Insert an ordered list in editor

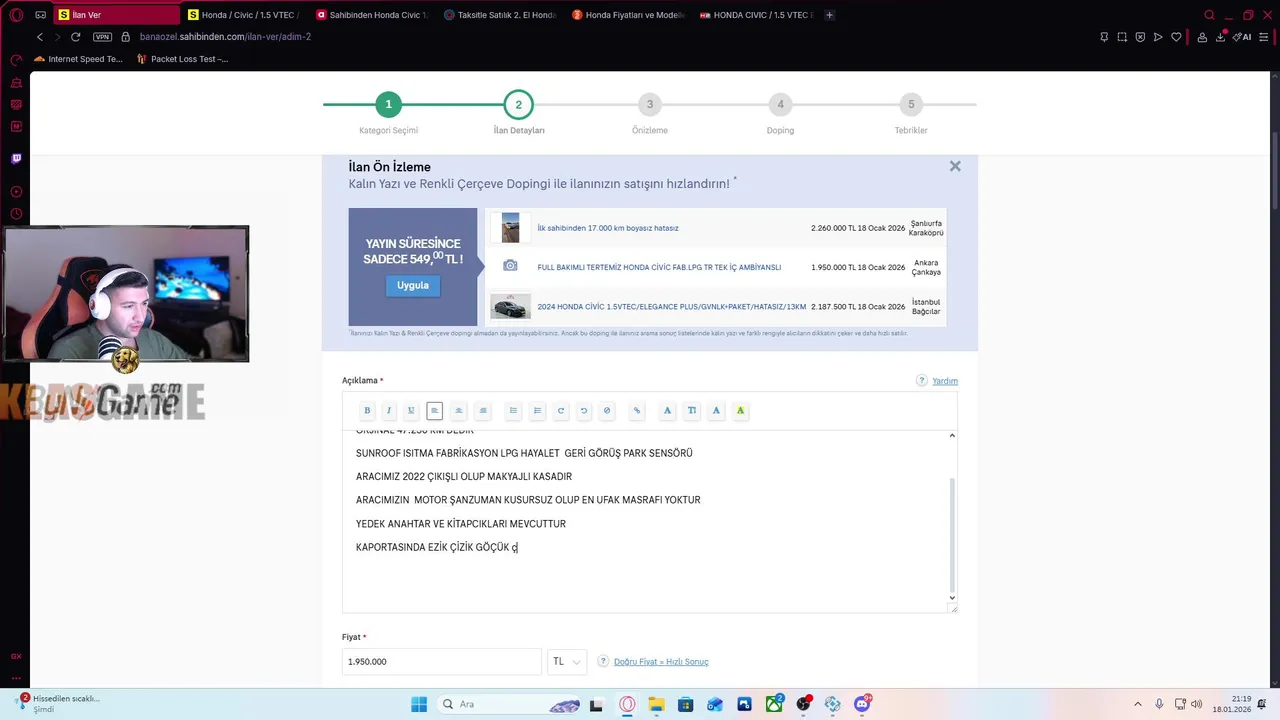537,411
